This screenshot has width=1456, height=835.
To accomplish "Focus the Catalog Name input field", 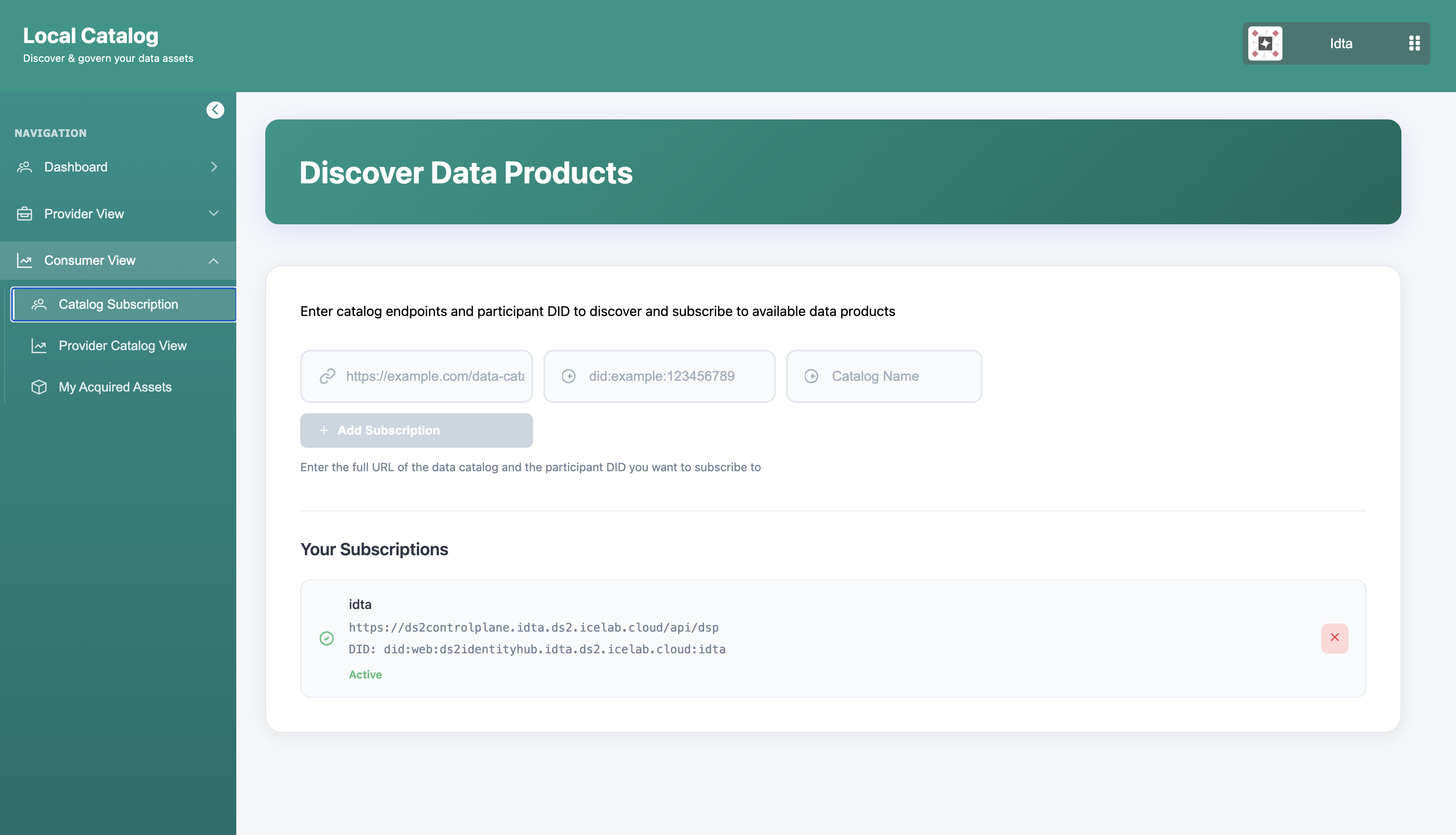I will (x=884, y=376).
